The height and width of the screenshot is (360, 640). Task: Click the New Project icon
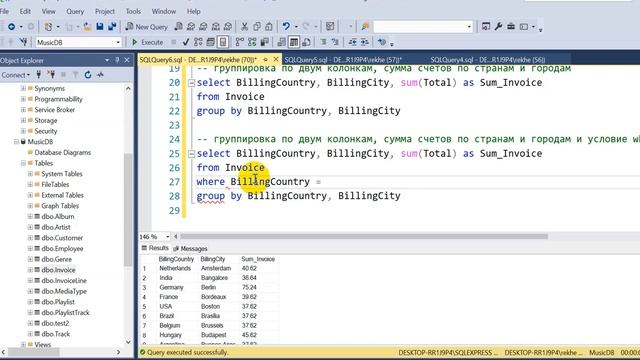tap(49, 27)
